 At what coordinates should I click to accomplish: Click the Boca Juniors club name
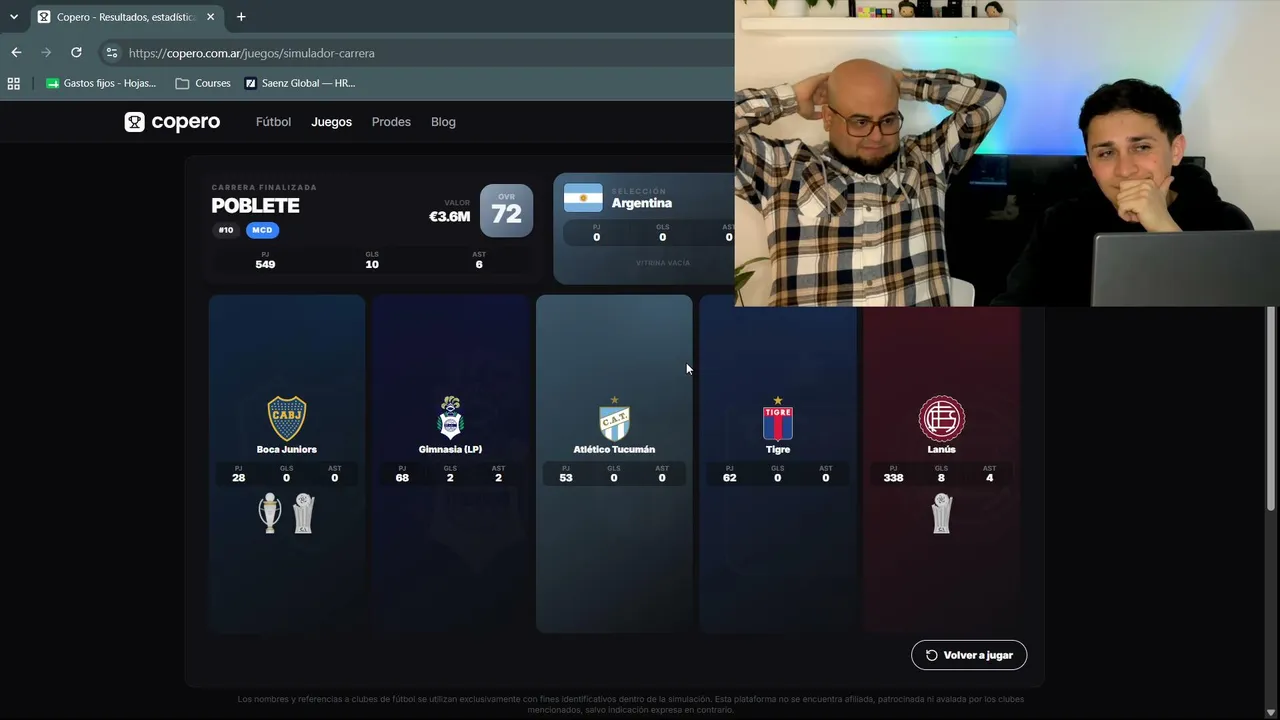(x=286, y=450)
